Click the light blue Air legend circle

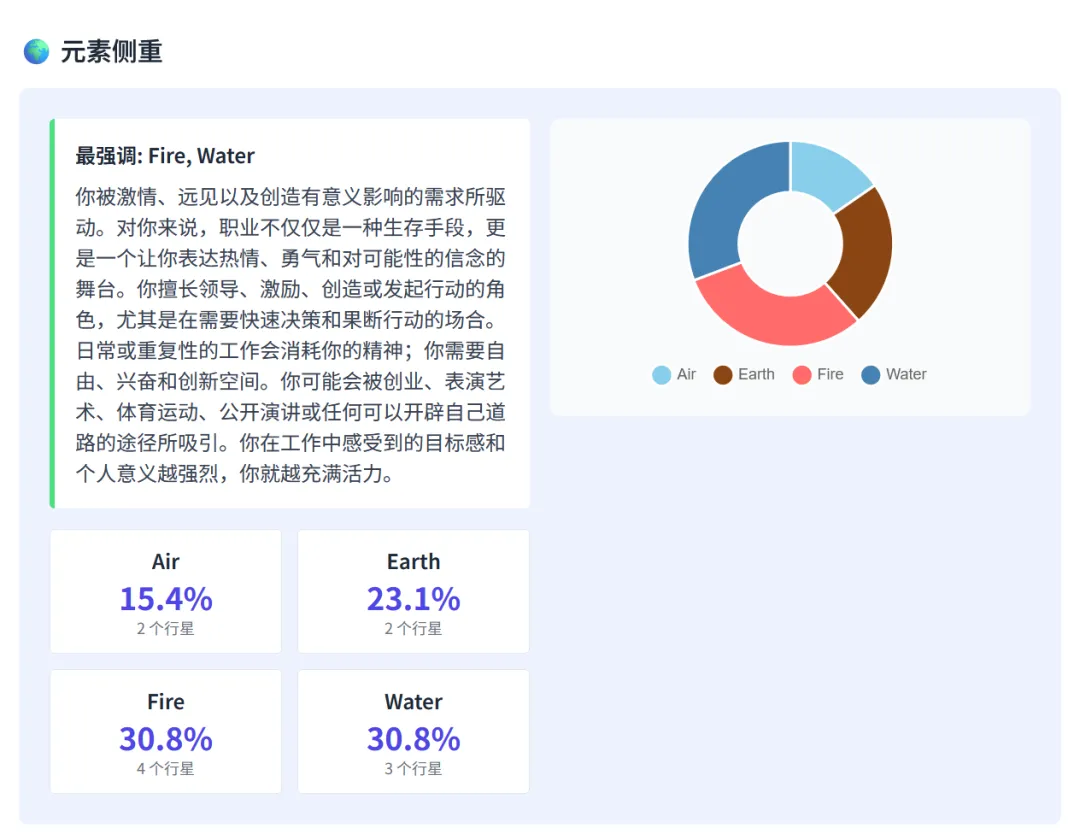661,375
